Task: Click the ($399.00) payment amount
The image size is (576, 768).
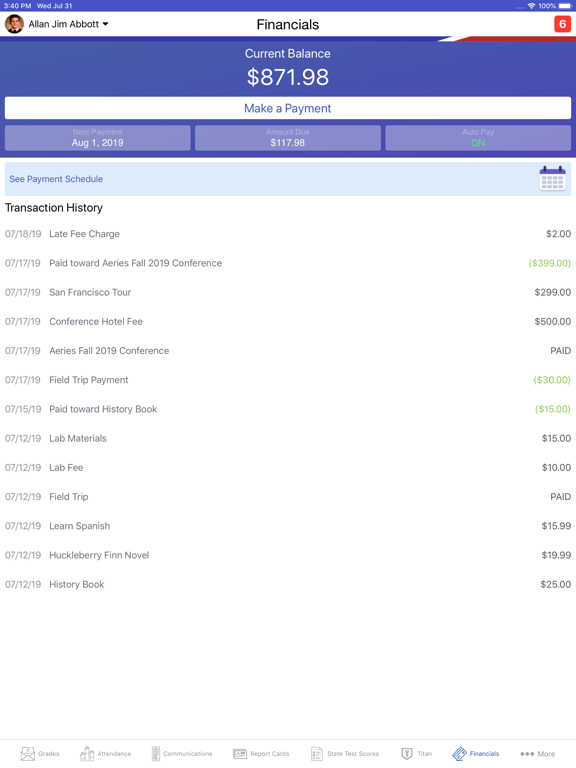Action: pos(550,264)
